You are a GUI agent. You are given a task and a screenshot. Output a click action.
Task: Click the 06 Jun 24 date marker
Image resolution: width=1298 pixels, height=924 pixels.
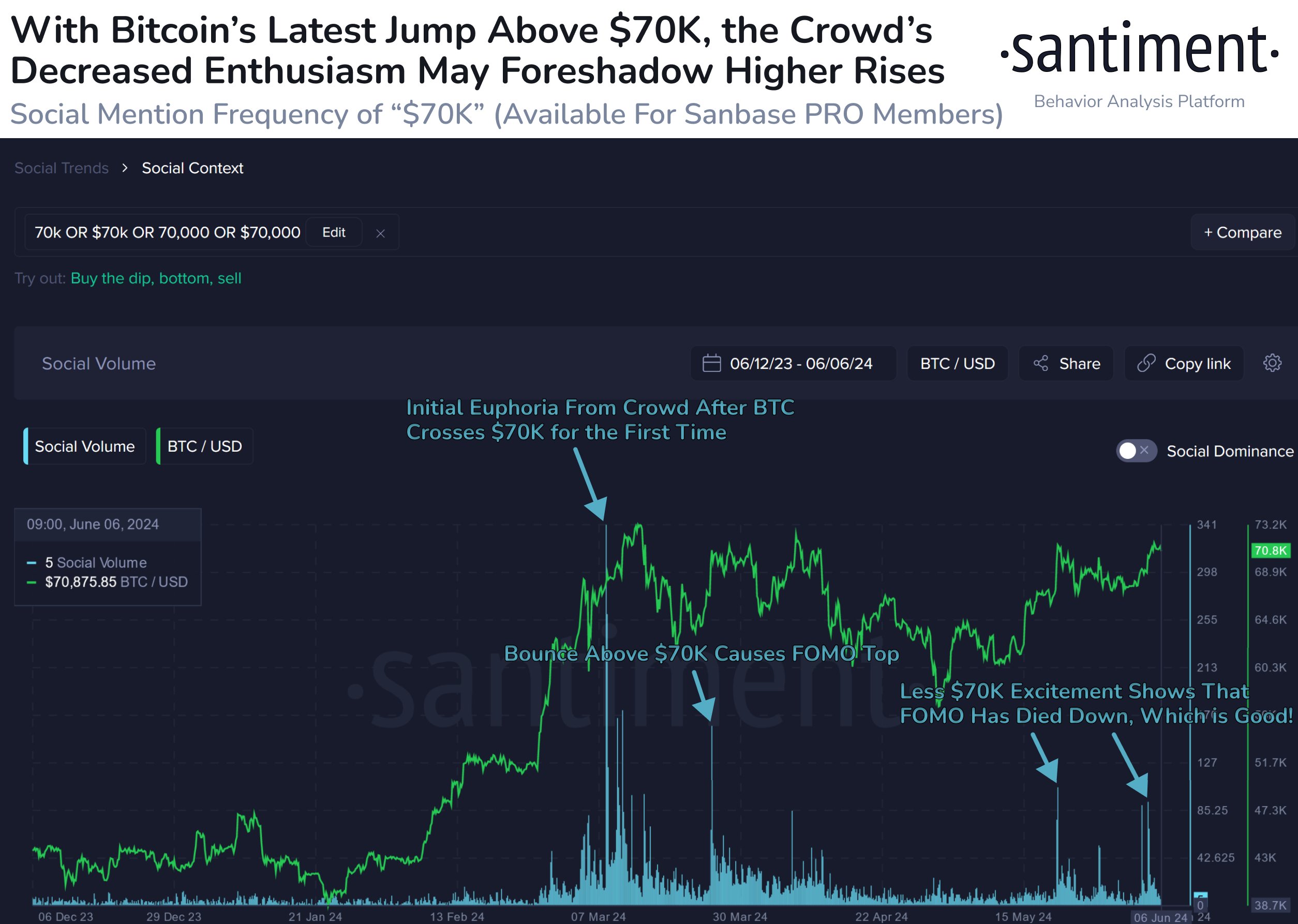1160,917
